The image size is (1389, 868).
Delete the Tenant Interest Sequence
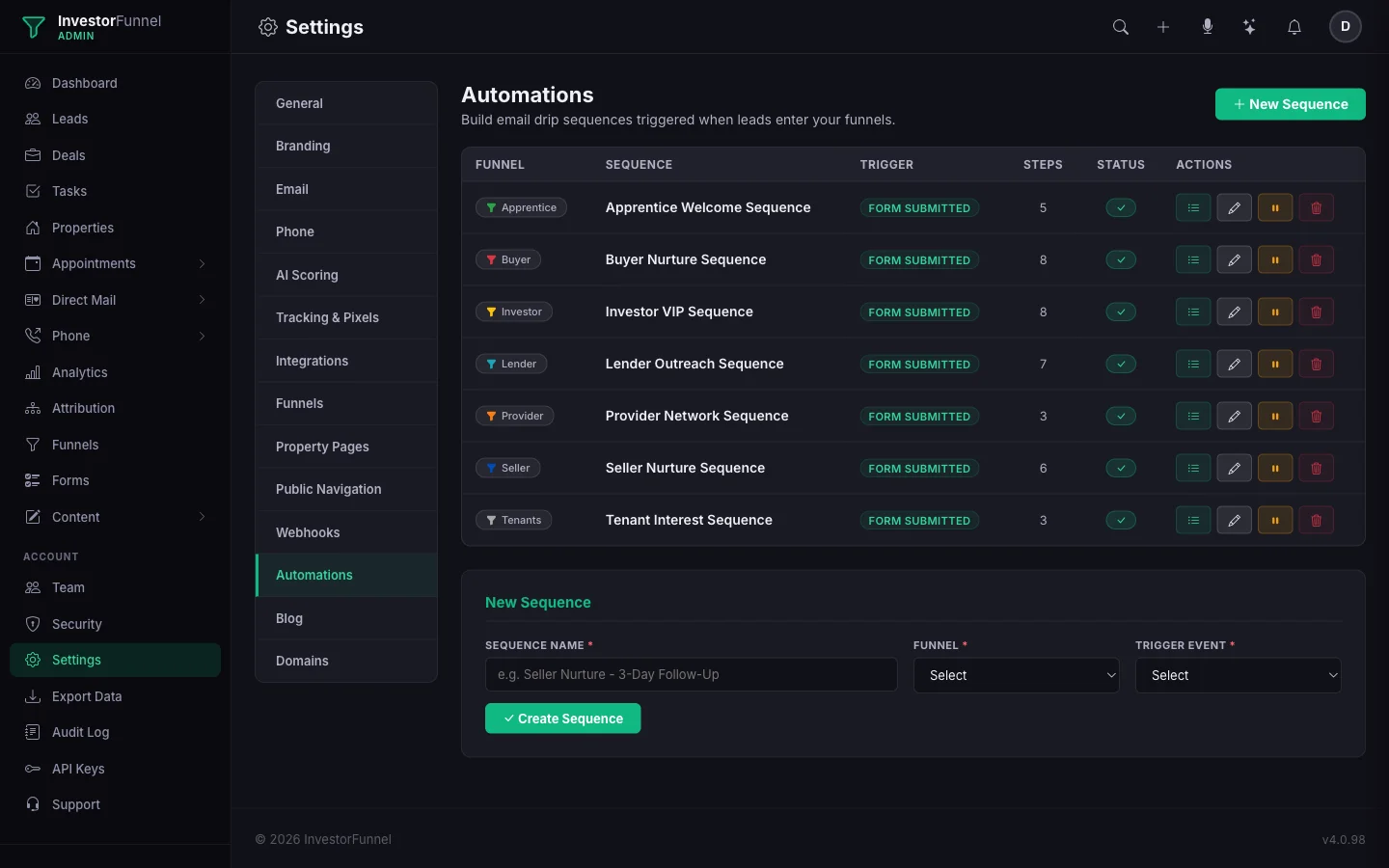point(1317,521)
